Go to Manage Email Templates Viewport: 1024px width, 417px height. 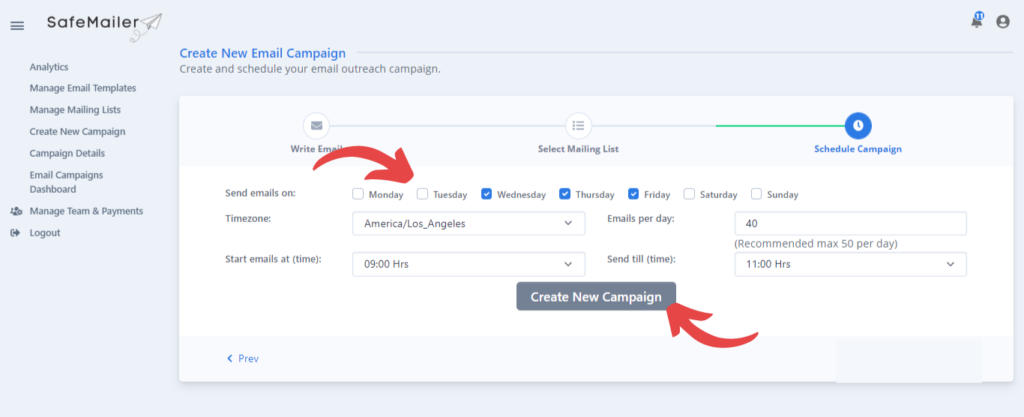[x=83, y=88]
